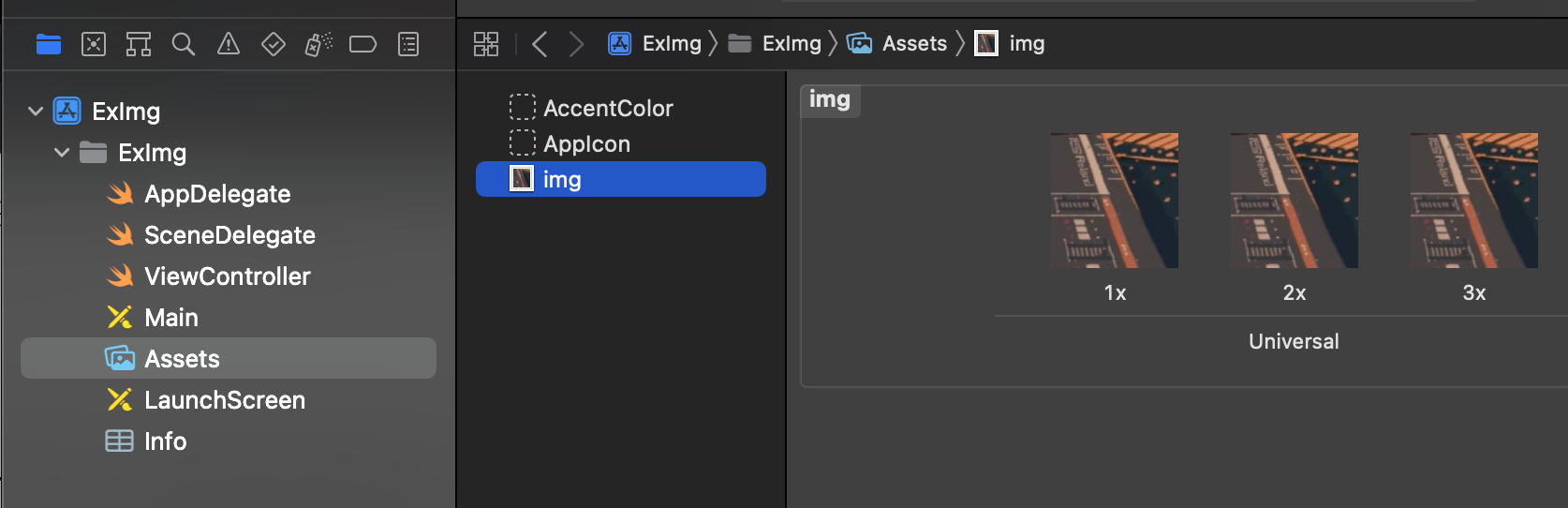Collapse the ExImg project root
Viewport: 1568px width, 508px height.
tap(36, 112)
